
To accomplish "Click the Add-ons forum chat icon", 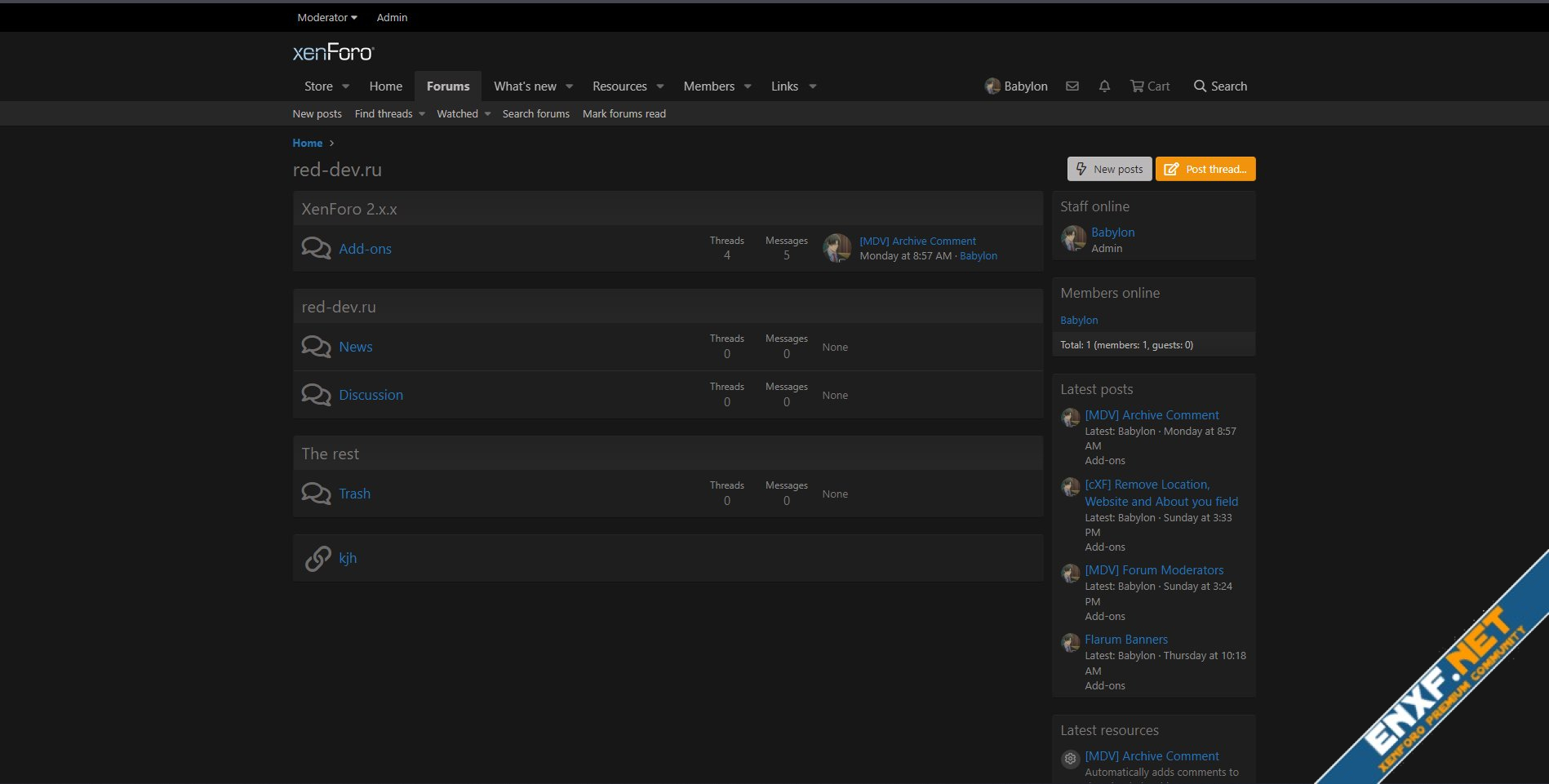I will (316, 248).
